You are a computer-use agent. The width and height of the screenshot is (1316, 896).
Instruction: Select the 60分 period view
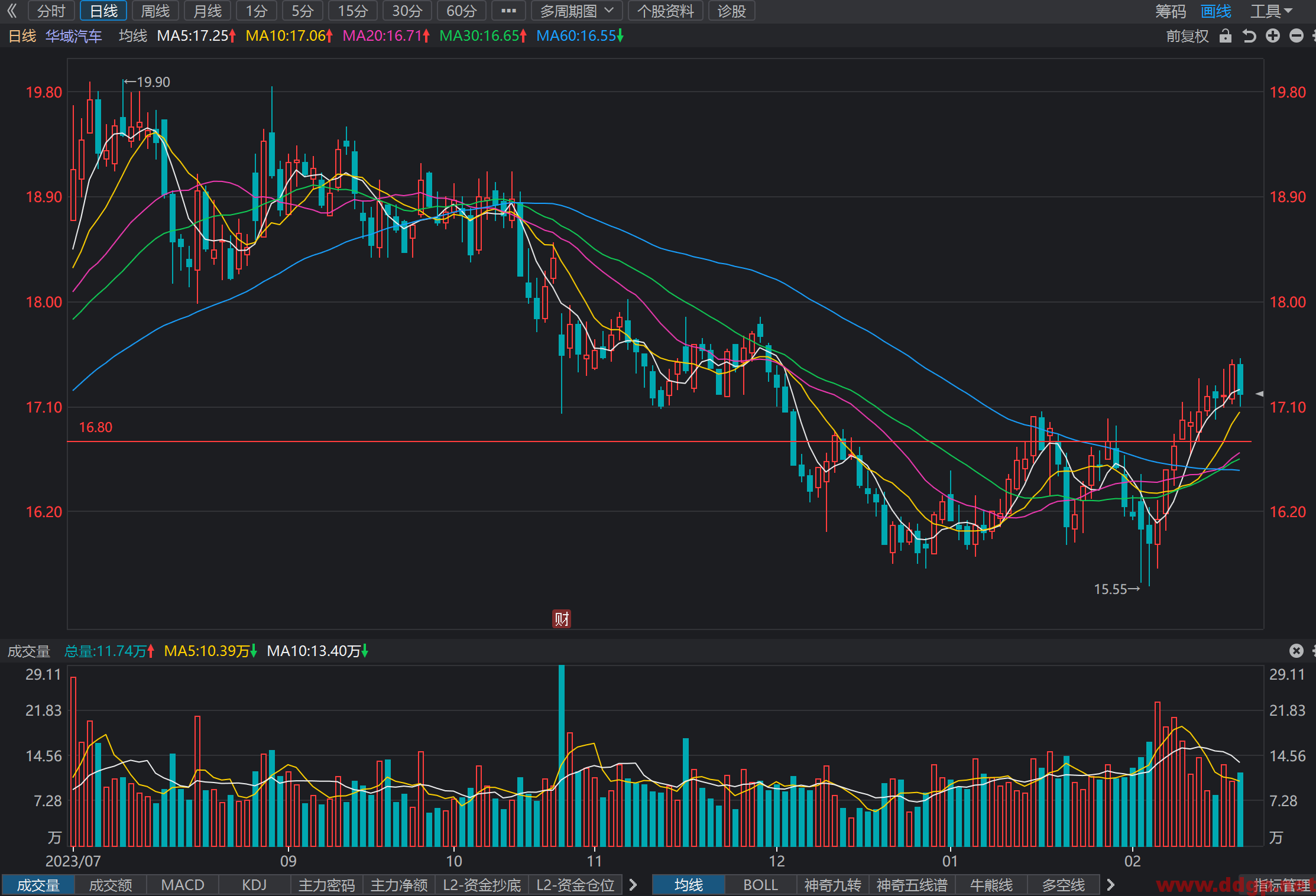tap(461, 11)
